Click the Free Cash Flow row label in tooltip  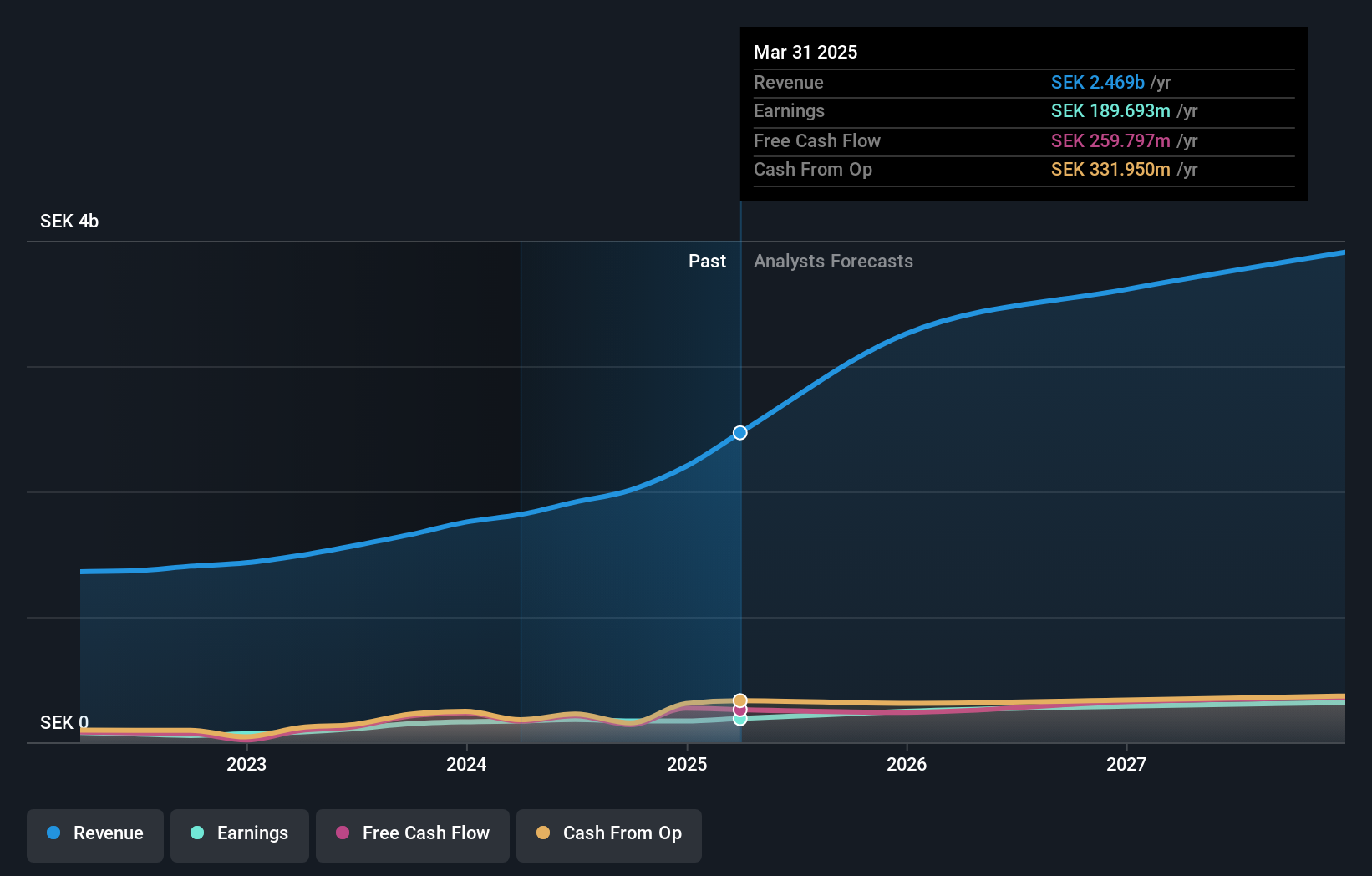817,140
